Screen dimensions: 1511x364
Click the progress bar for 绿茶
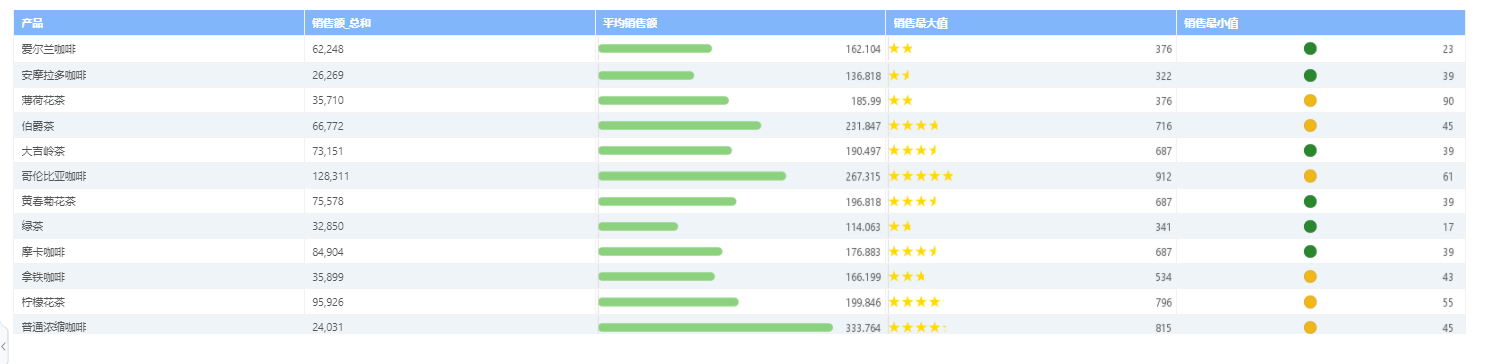coord(638,227)
